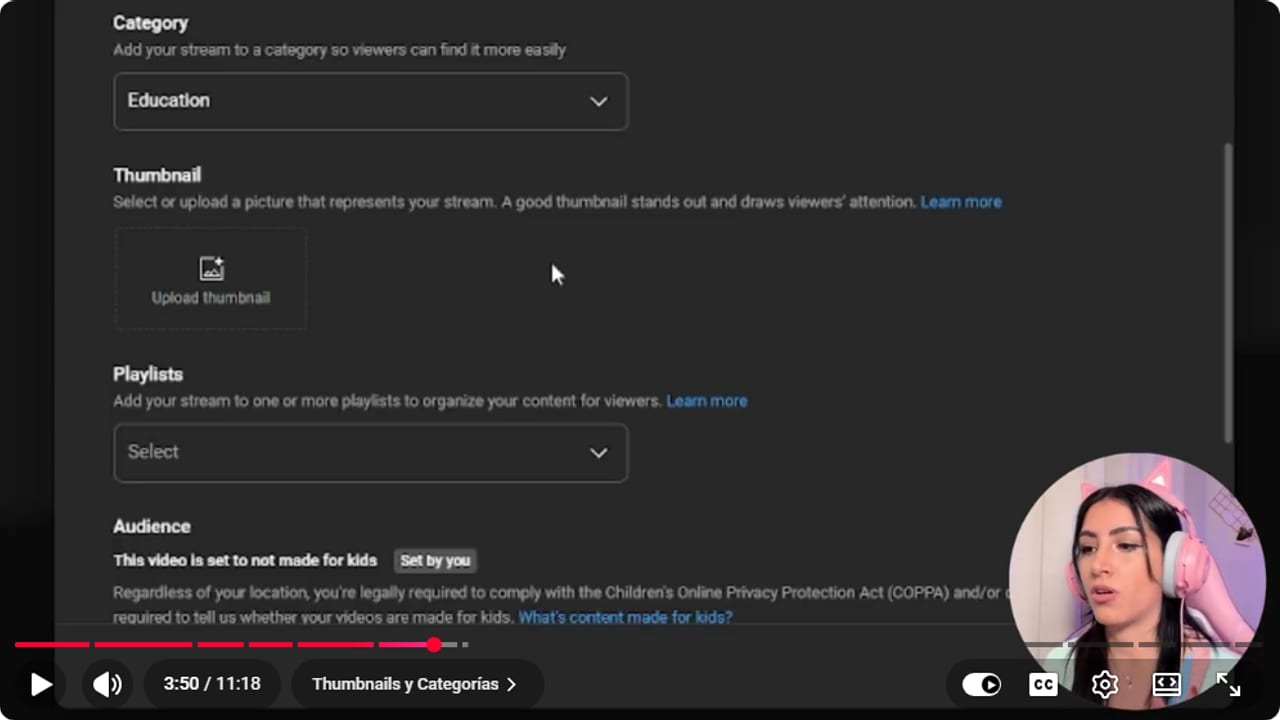The image size is (1280, 720).
Task: Mute the video volume
Action: [x=107, y=684]
